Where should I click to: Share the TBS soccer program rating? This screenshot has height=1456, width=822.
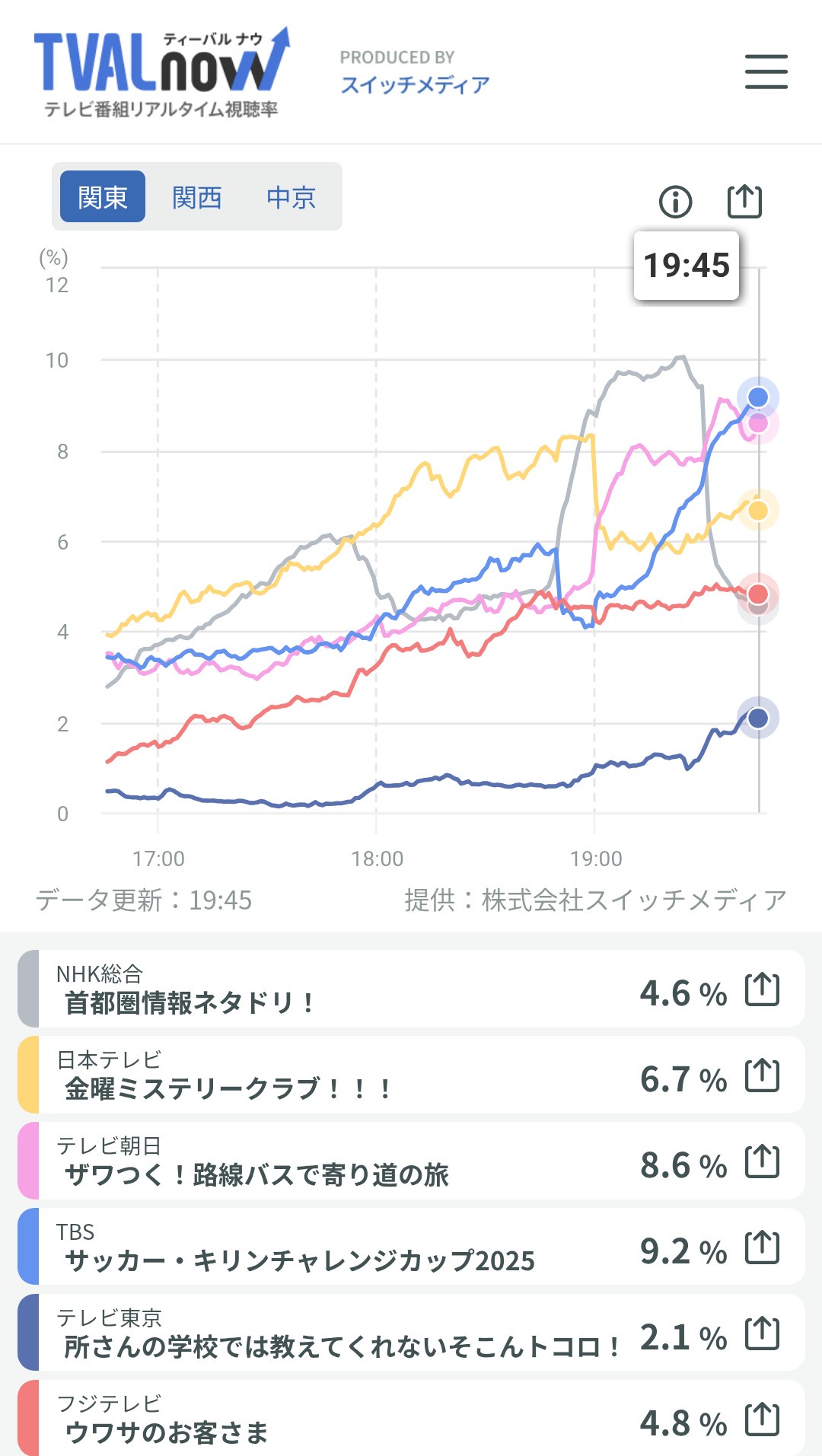pyautogui.click(x=762, y=1247)
